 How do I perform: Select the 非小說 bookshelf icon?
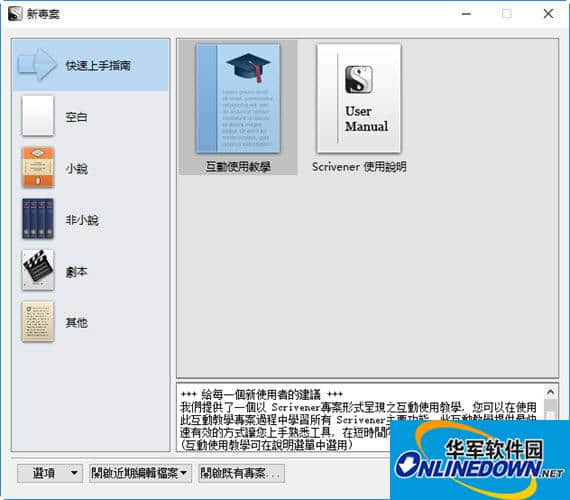pyautogui.click(x=38, y=219)
